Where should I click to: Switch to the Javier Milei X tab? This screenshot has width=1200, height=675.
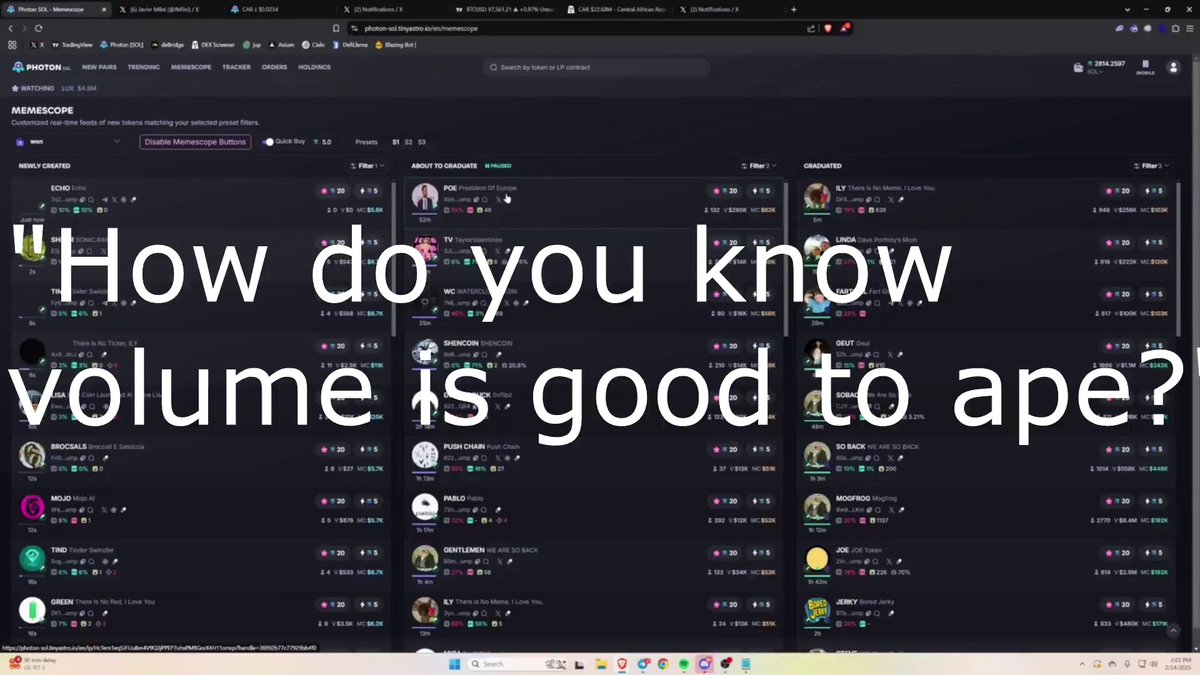click(x=163, y=9)
